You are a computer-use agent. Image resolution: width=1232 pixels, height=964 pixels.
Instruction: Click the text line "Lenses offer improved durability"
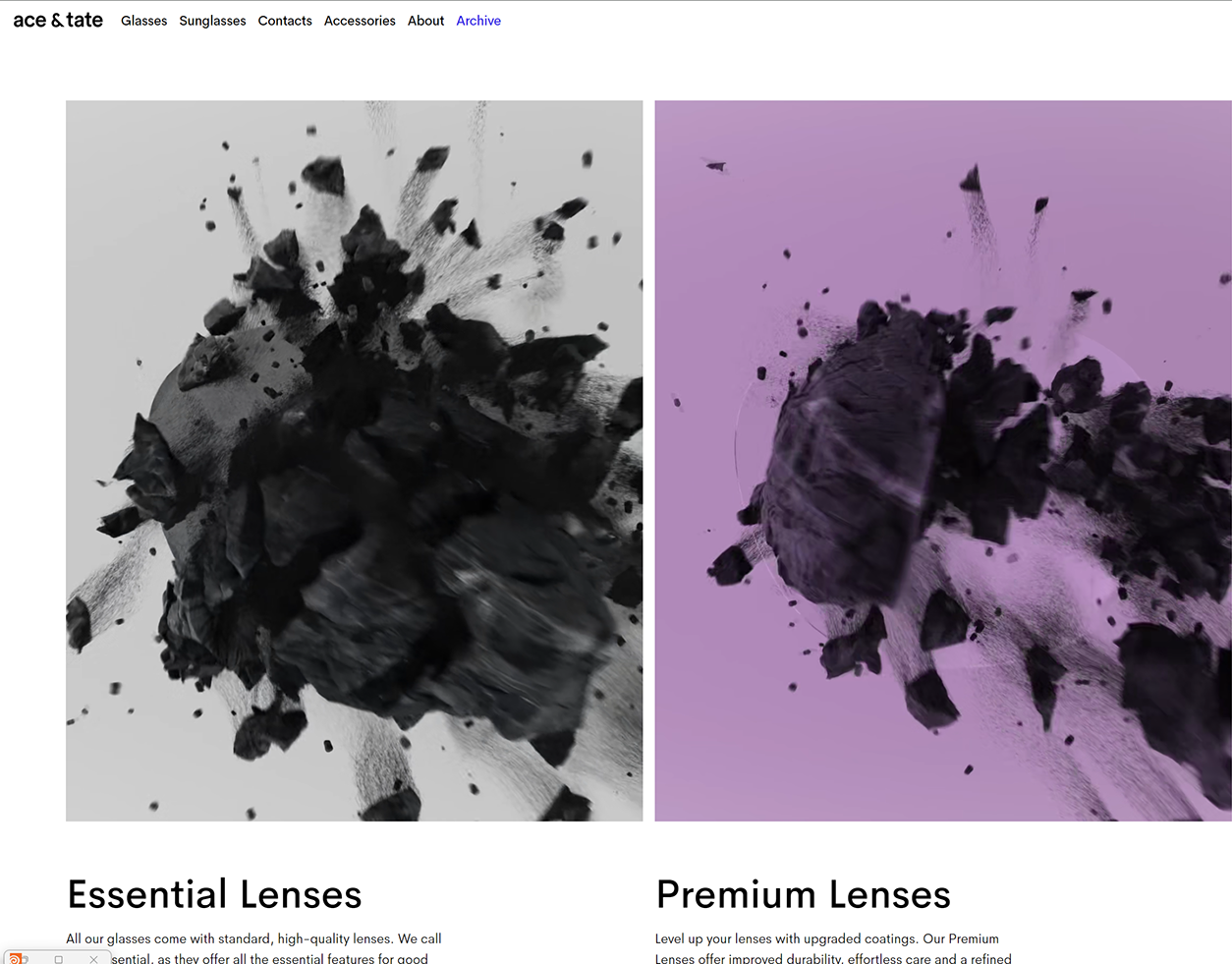coord(833,958)
